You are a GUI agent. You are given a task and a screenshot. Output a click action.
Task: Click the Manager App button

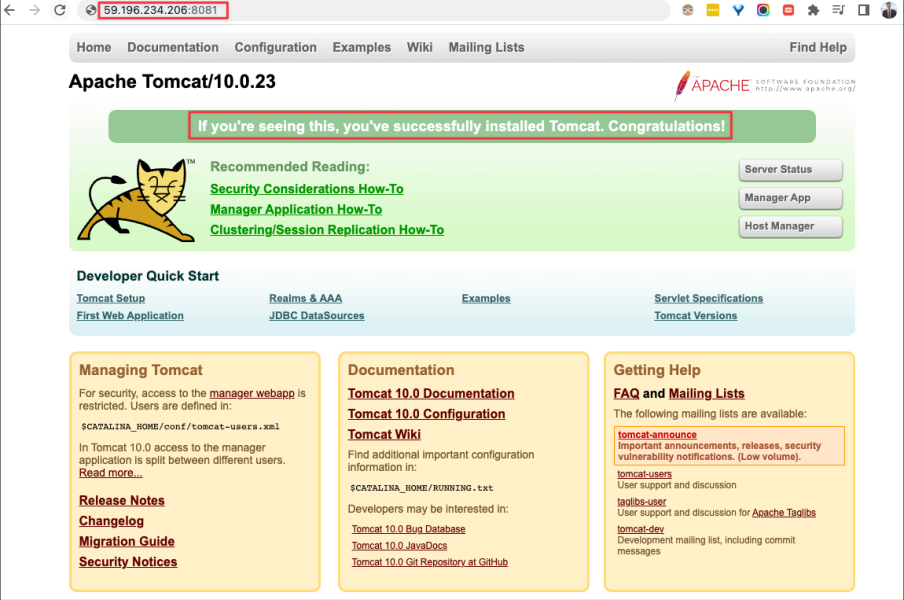pyautogui.click(x=790, y=198)
